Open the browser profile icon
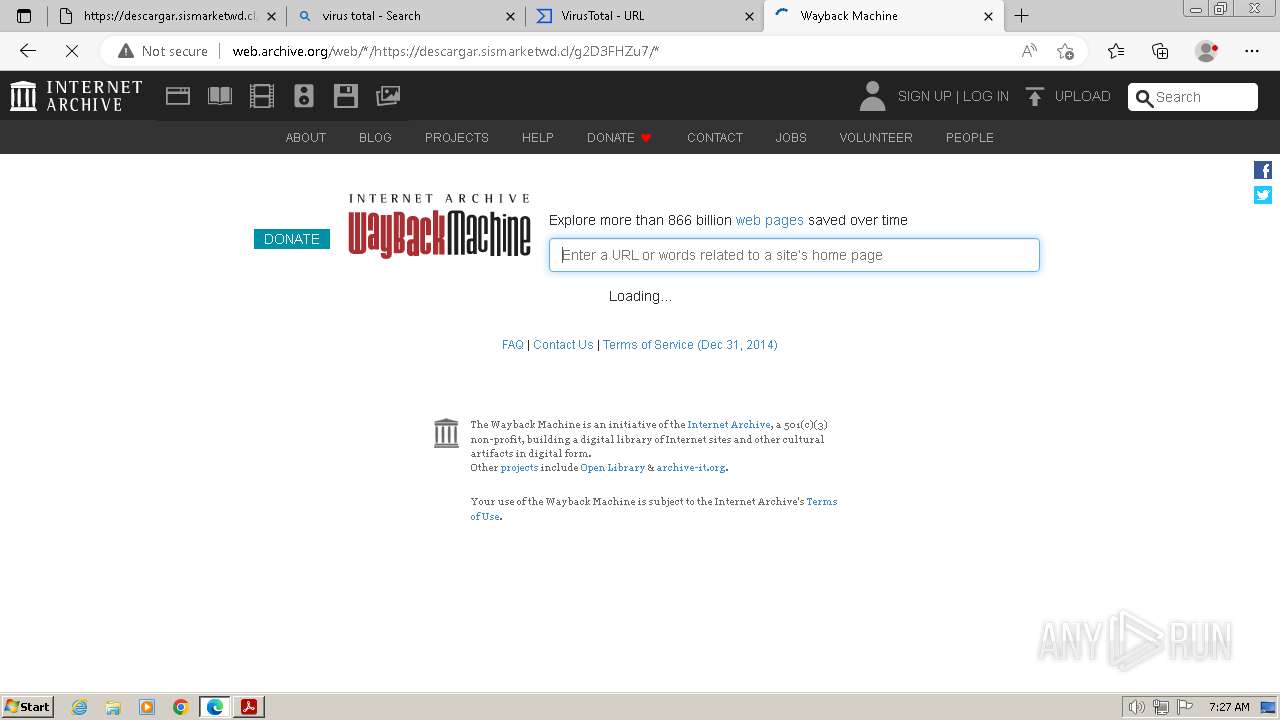This screenshot has height=720, width=1280. [x=1207, y=51]
